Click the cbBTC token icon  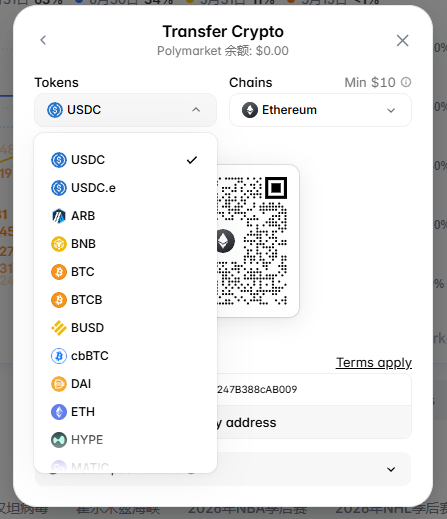tap(59, 356)
